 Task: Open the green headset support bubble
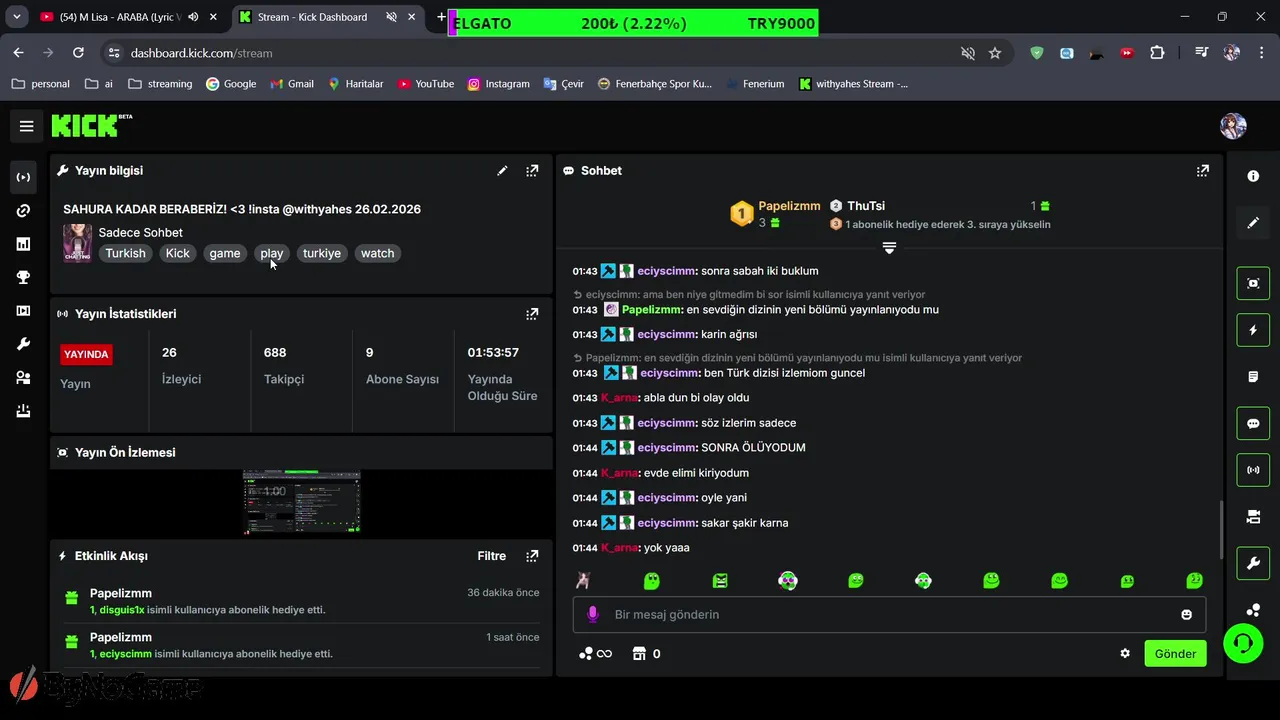tap(1243, 643)
